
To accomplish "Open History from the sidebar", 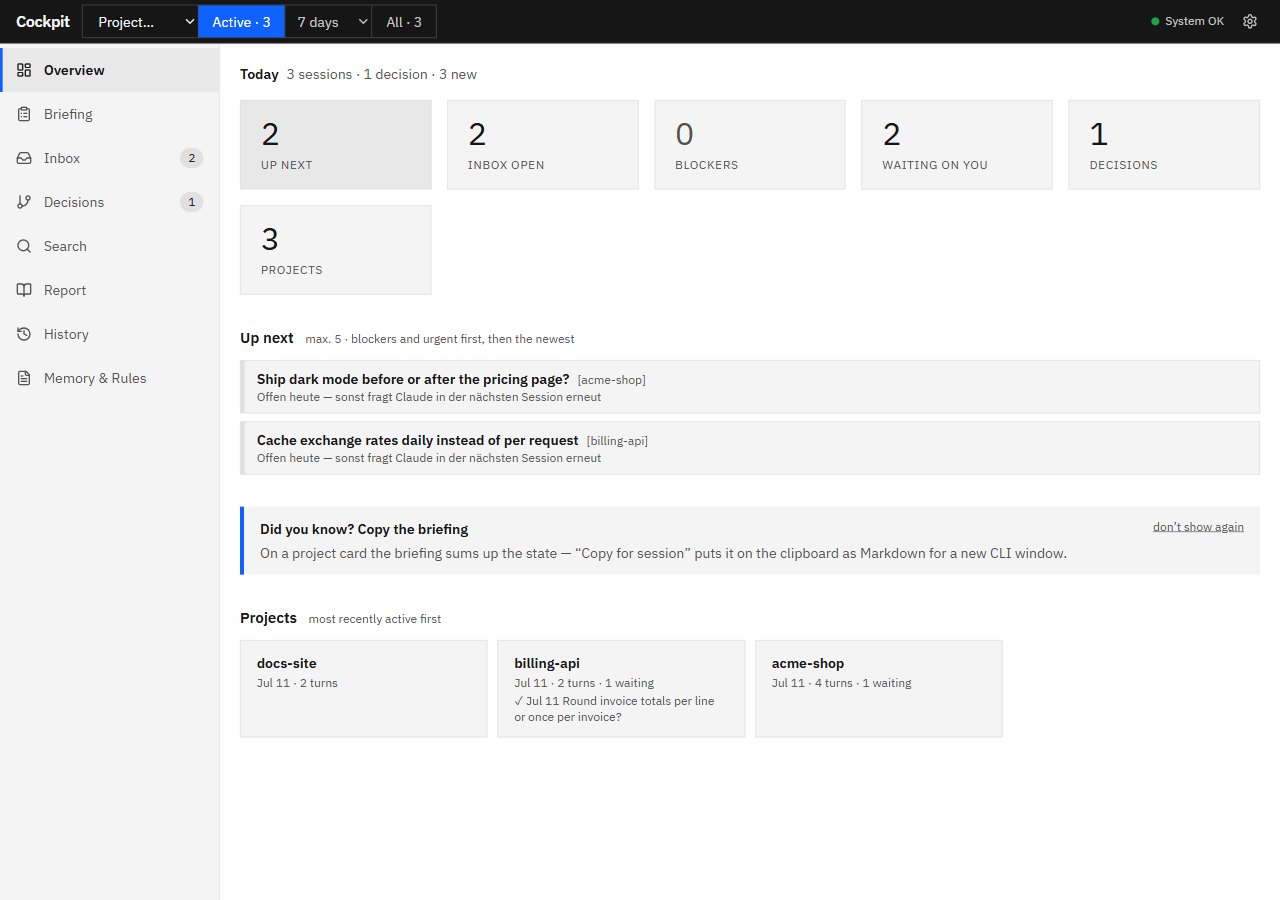I will pyautogui.click(x=110, y=334).
